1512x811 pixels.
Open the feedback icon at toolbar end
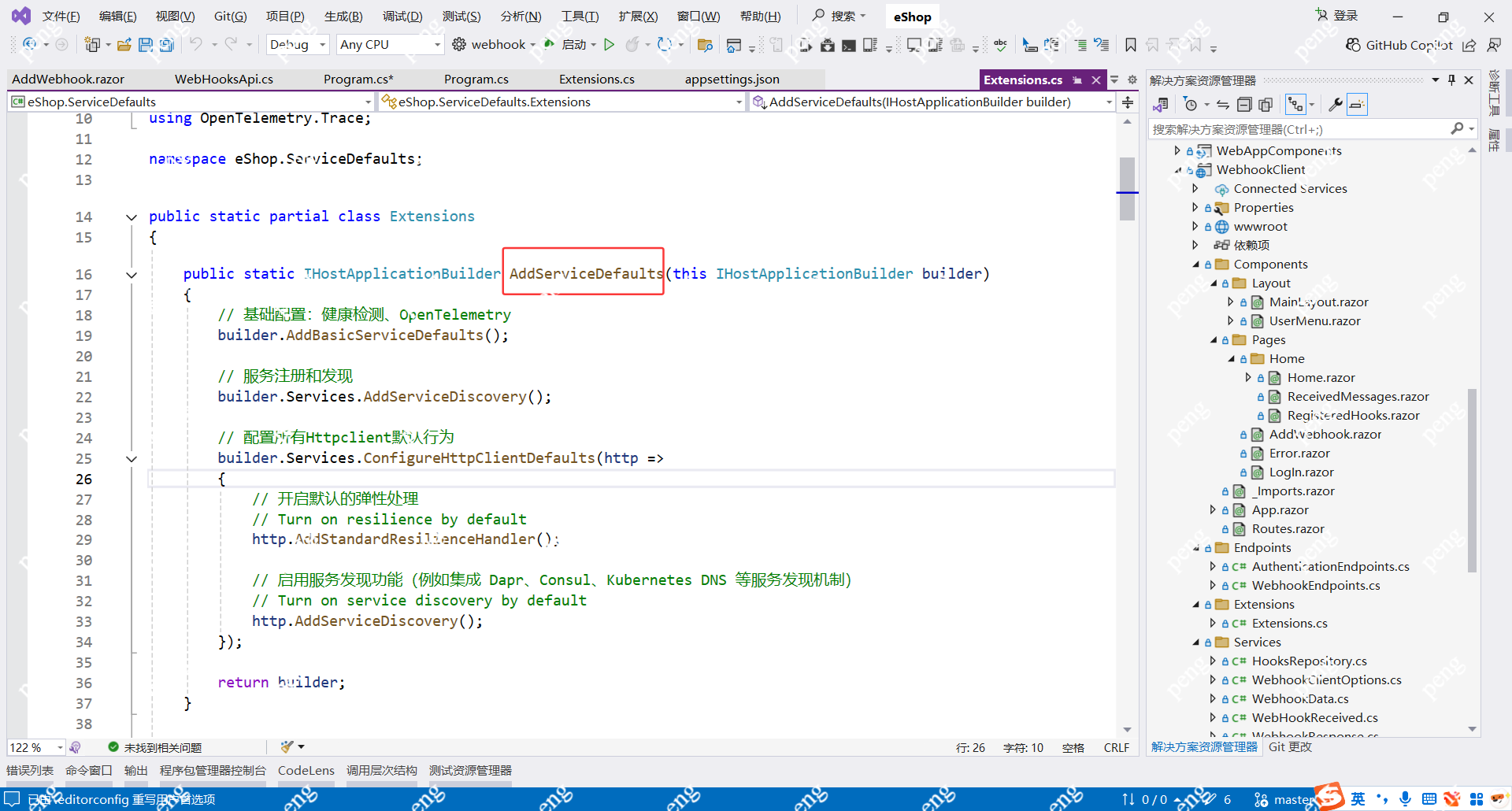point(1493,45)
